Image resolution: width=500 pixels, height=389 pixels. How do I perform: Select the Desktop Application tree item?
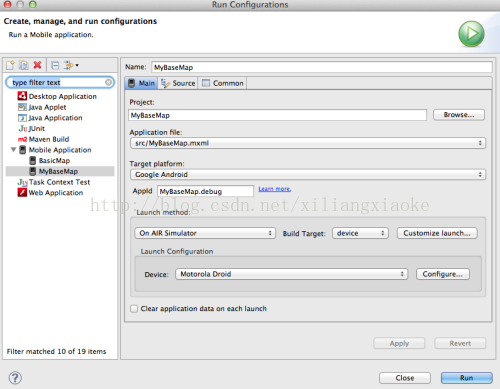pos(57,96)
